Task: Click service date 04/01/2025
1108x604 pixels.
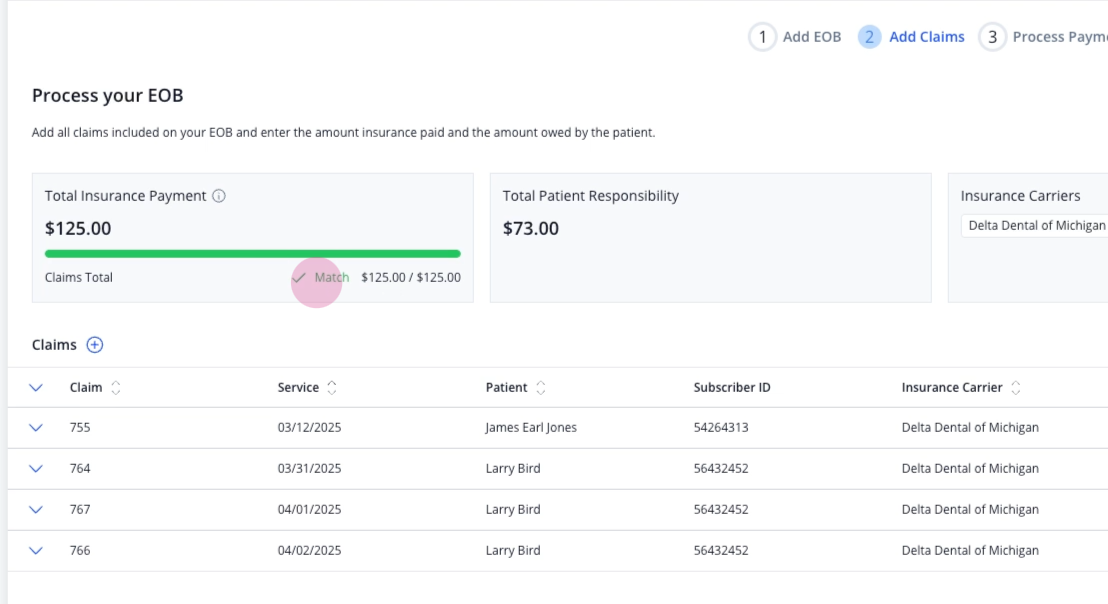Action: pos(310,509)
